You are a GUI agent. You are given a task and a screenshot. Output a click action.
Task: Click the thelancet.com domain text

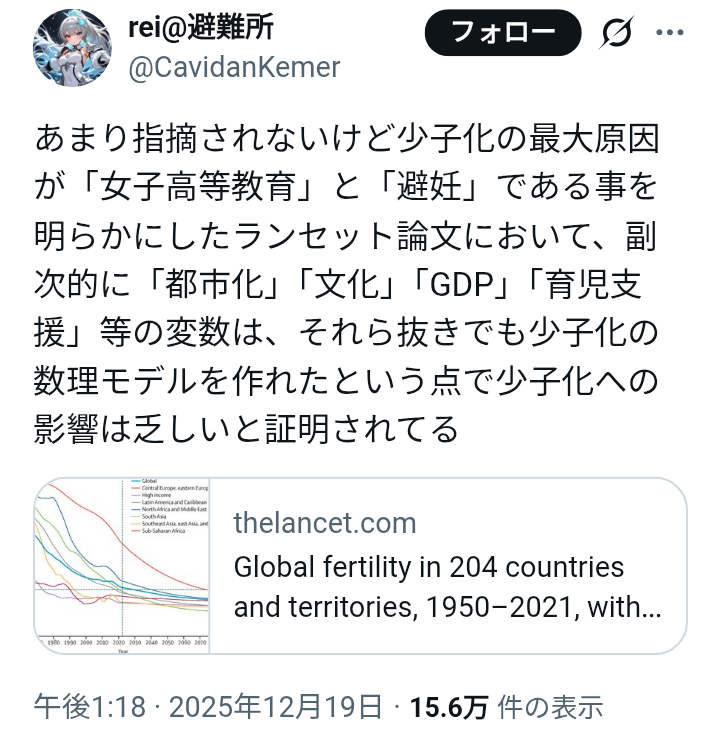(x=324, y=522)
